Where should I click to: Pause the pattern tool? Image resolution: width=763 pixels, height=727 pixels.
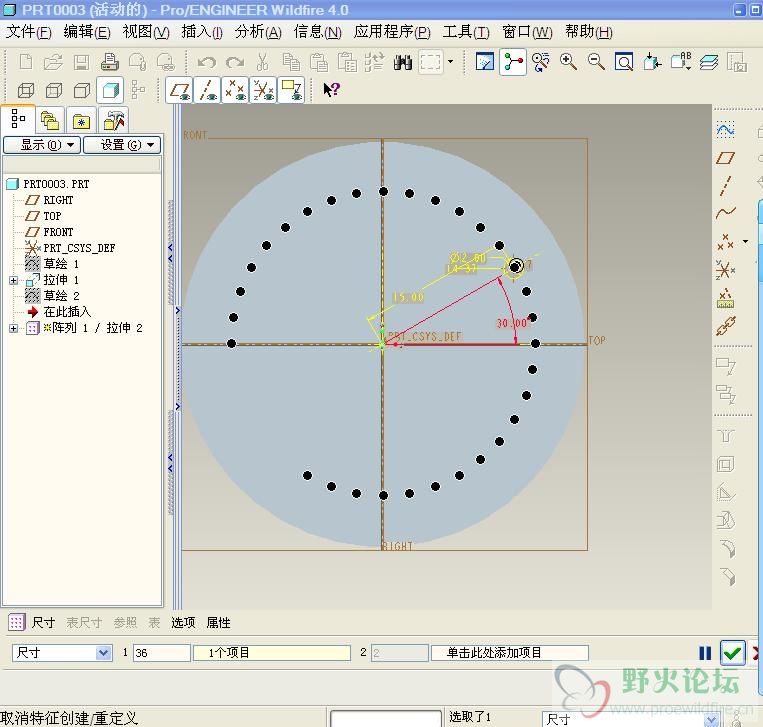(x=705, y=653)
